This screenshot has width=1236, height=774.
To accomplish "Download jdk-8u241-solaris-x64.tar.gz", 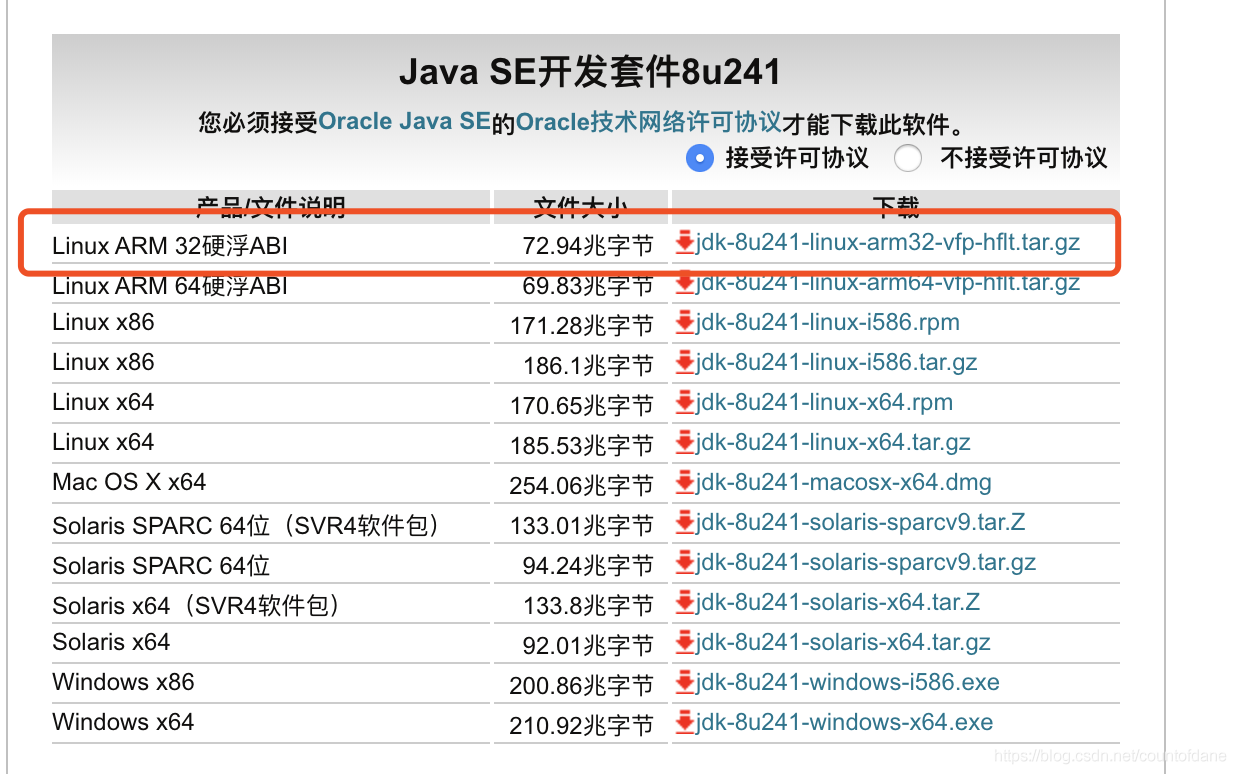I will (x=843, y=642).
